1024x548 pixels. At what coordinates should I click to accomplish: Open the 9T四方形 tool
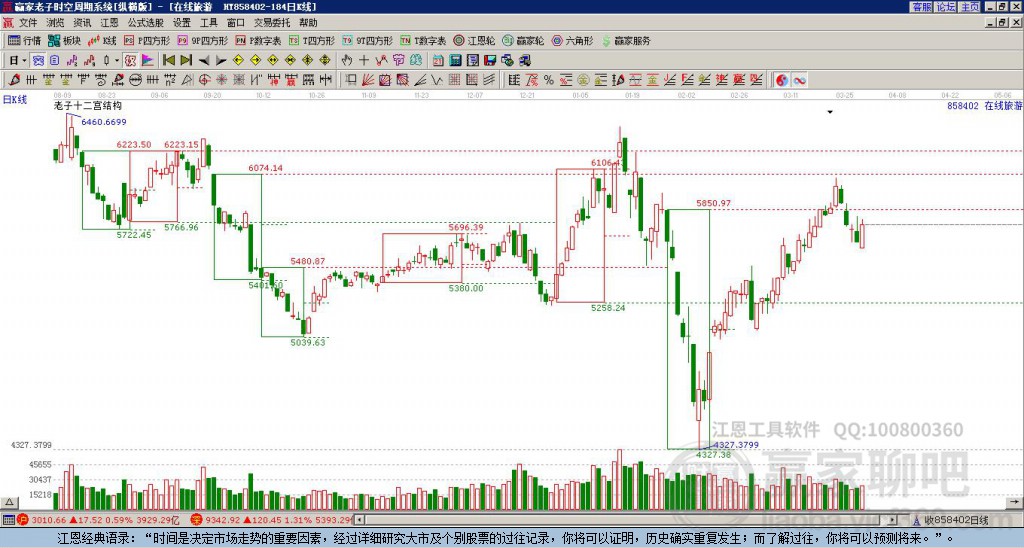click(367, 40)
